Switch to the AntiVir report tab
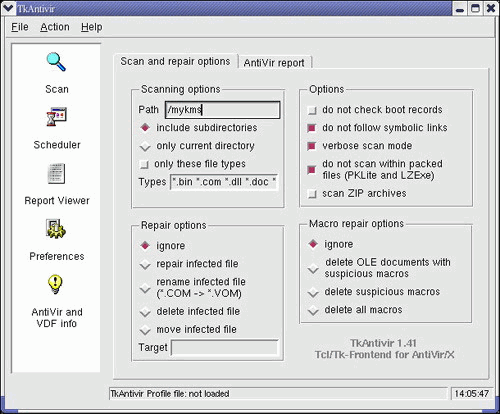This screenshot has width=500, height=414. point(274,62)
